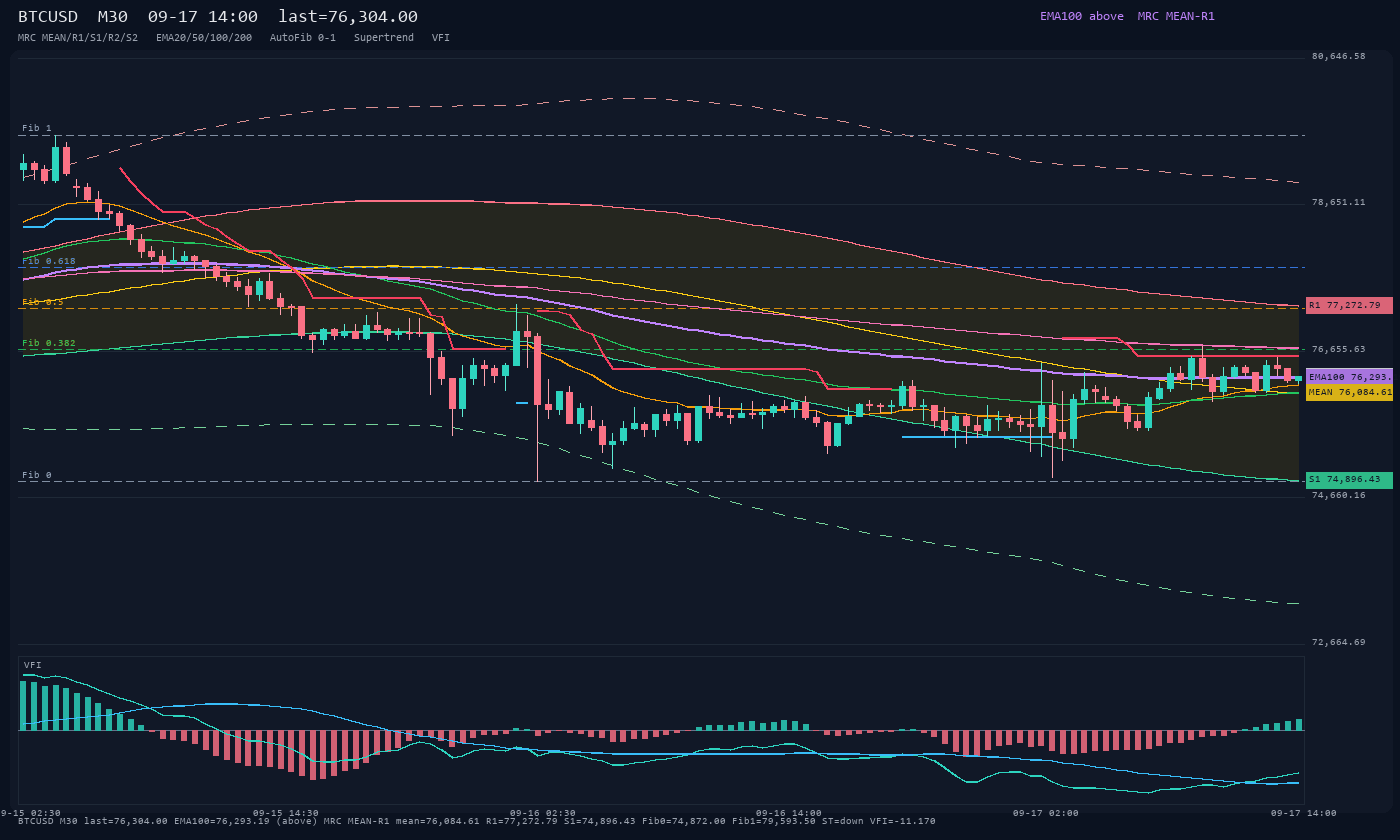Click the 'VFI' title inside the lower oscillator panel
1400x840 pixels.
pyautogui.click(x=33, y=665)
